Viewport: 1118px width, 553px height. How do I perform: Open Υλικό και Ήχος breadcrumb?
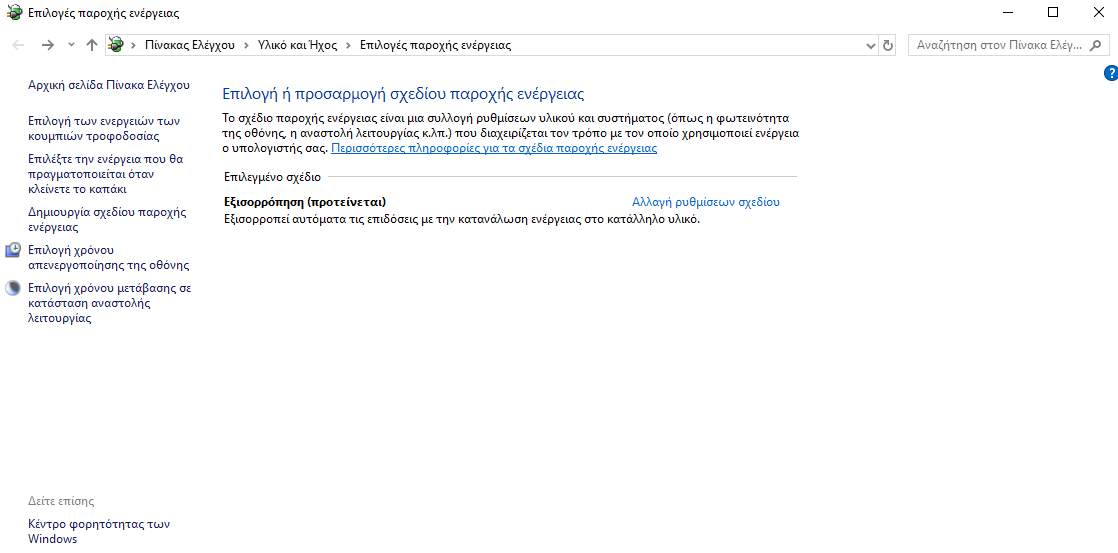pos(297,45)
